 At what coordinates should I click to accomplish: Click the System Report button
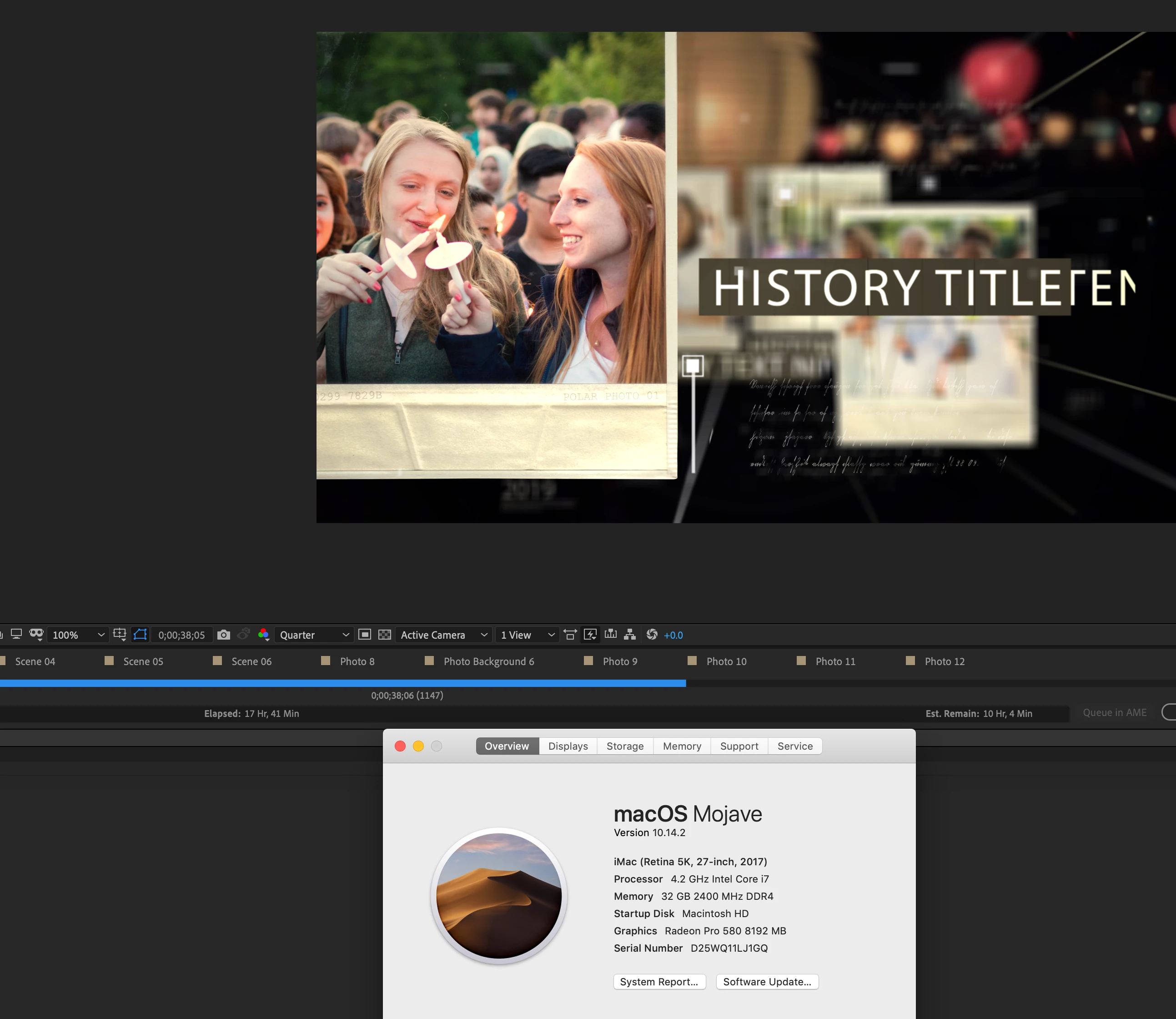pos(659,982)
